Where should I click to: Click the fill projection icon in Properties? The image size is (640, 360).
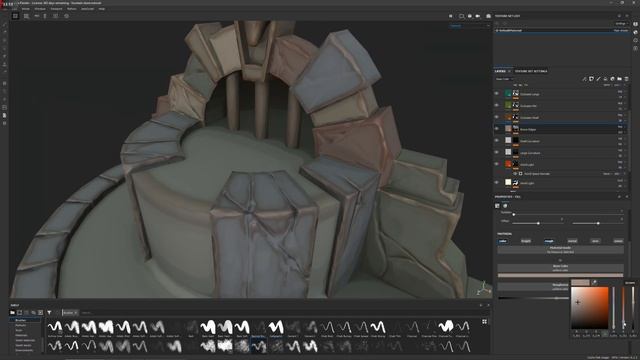[498, 206]
